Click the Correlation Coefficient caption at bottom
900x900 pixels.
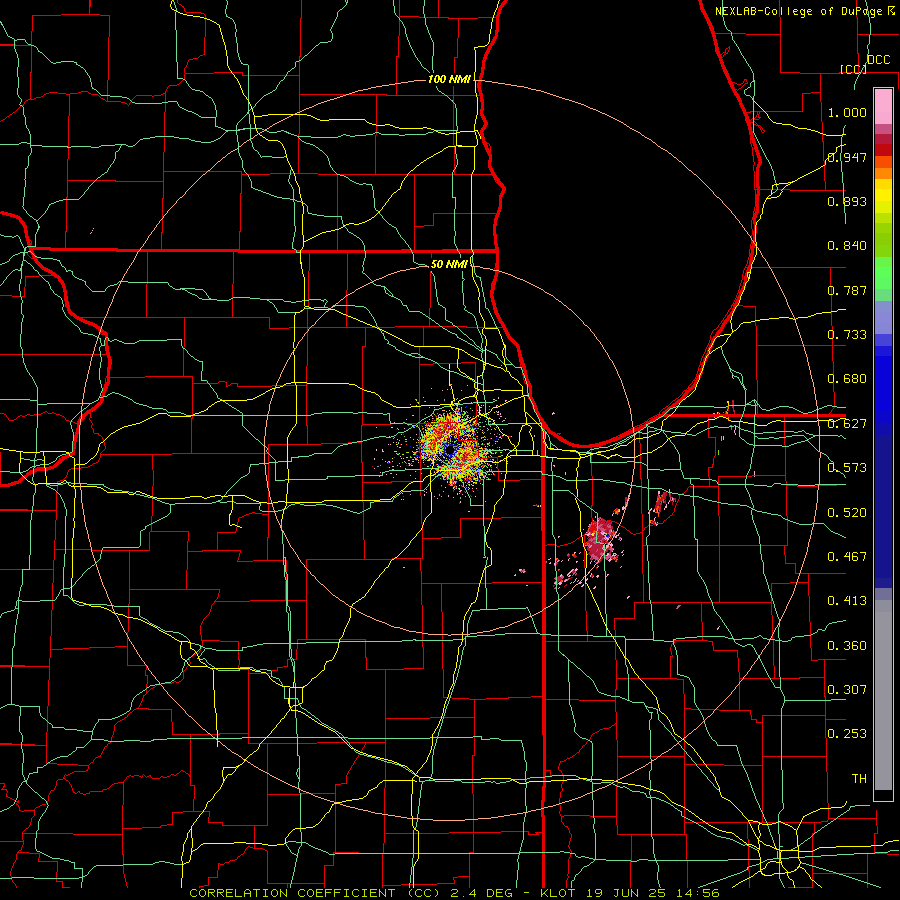pyautogui.click(x=454, y=893)
